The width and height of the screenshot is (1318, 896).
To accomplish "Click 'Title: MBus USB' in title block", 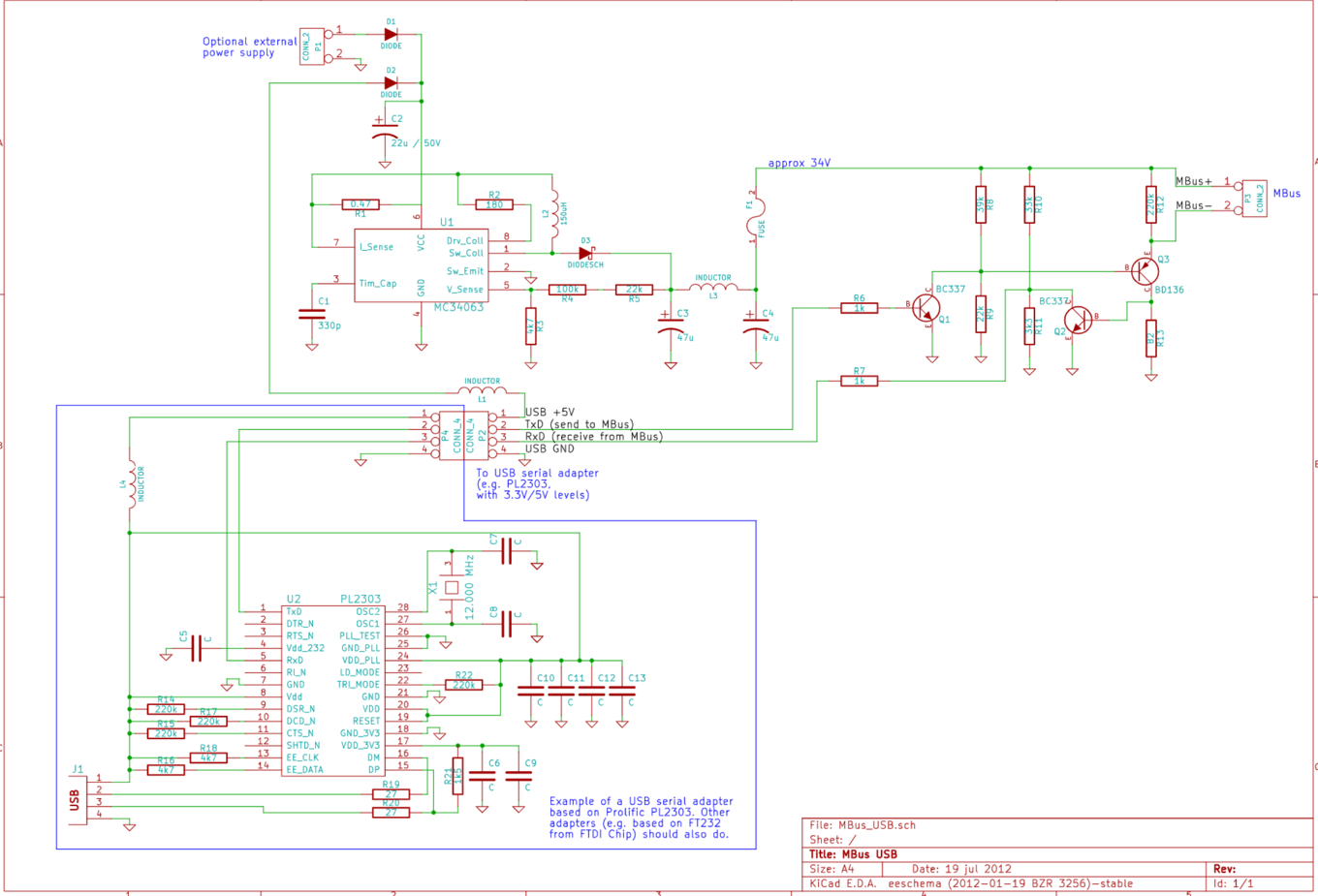I will (853, 854).
